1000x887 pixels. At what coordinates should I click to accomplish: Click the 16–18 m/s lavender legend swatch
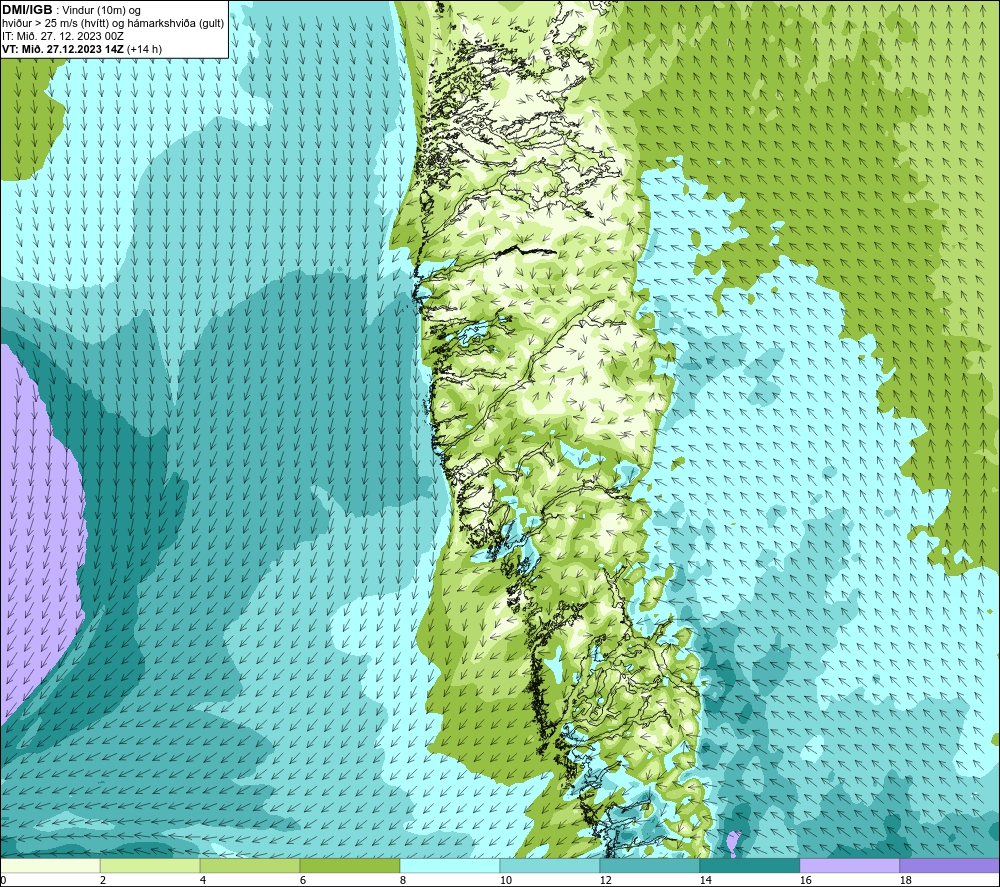[849, 865]
